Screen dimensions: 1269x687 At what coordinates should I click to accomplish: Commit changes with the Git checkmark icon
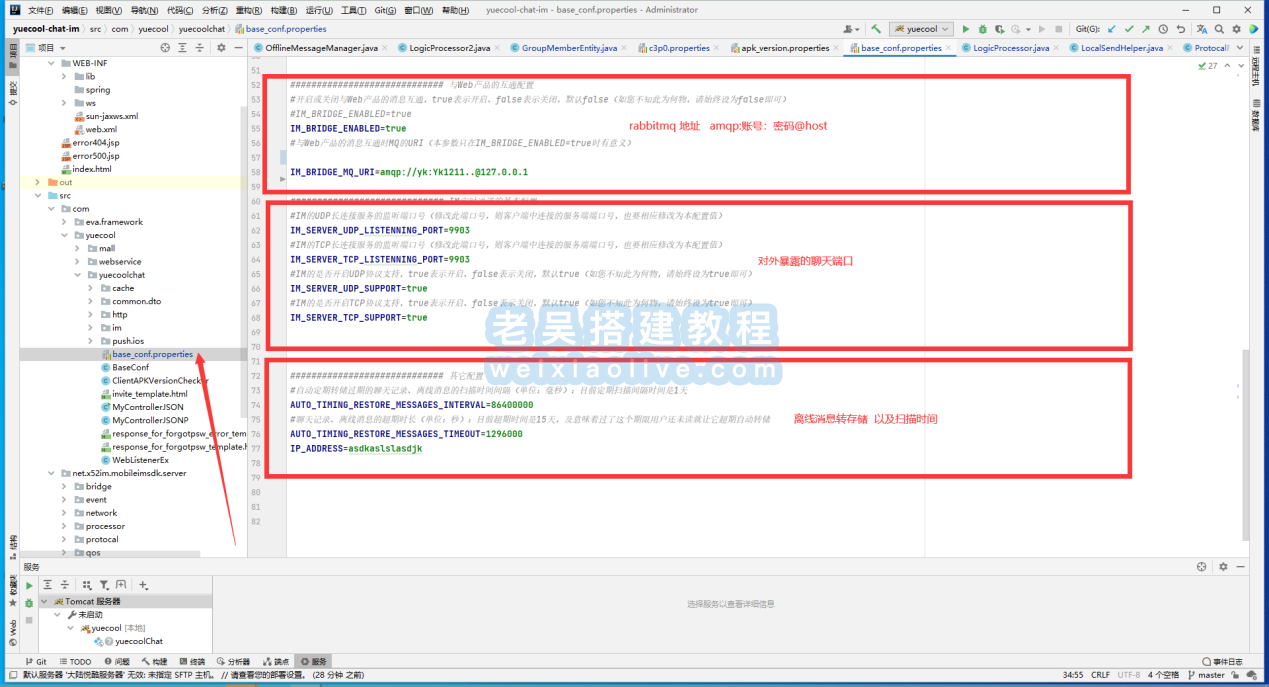tap(1128, 29)
